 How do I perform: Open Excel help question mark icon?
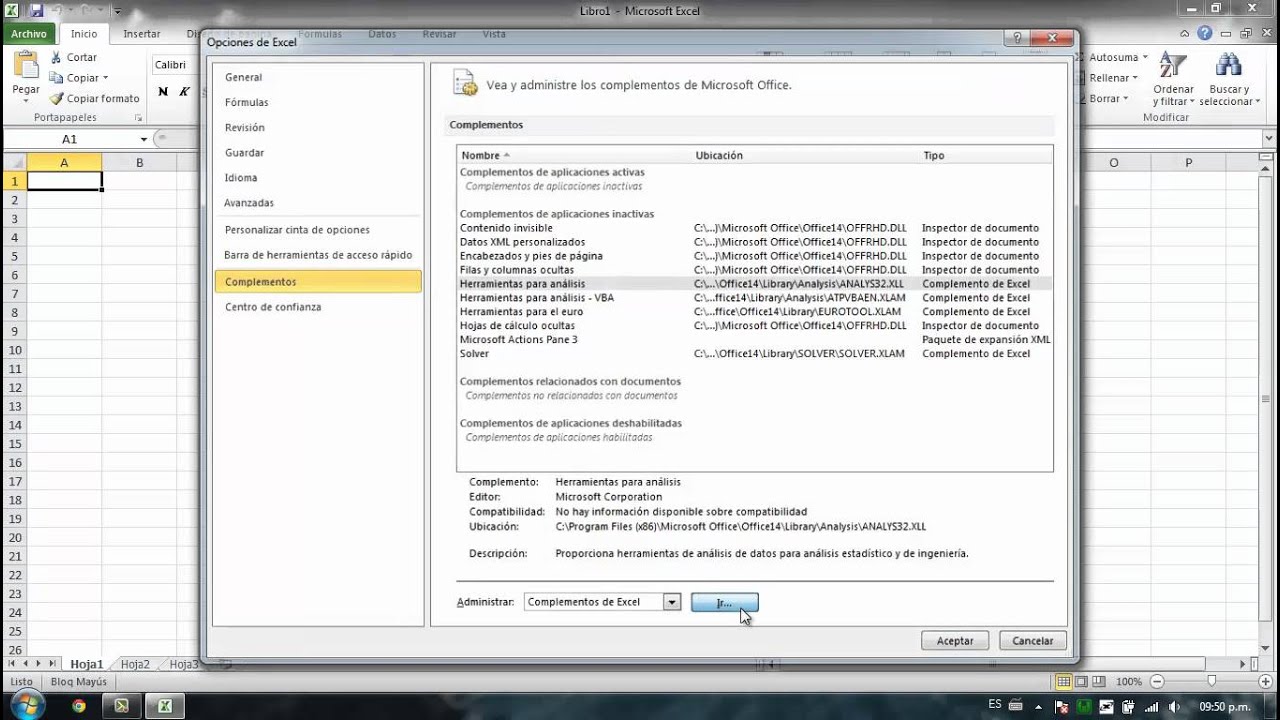[1205, 33]
